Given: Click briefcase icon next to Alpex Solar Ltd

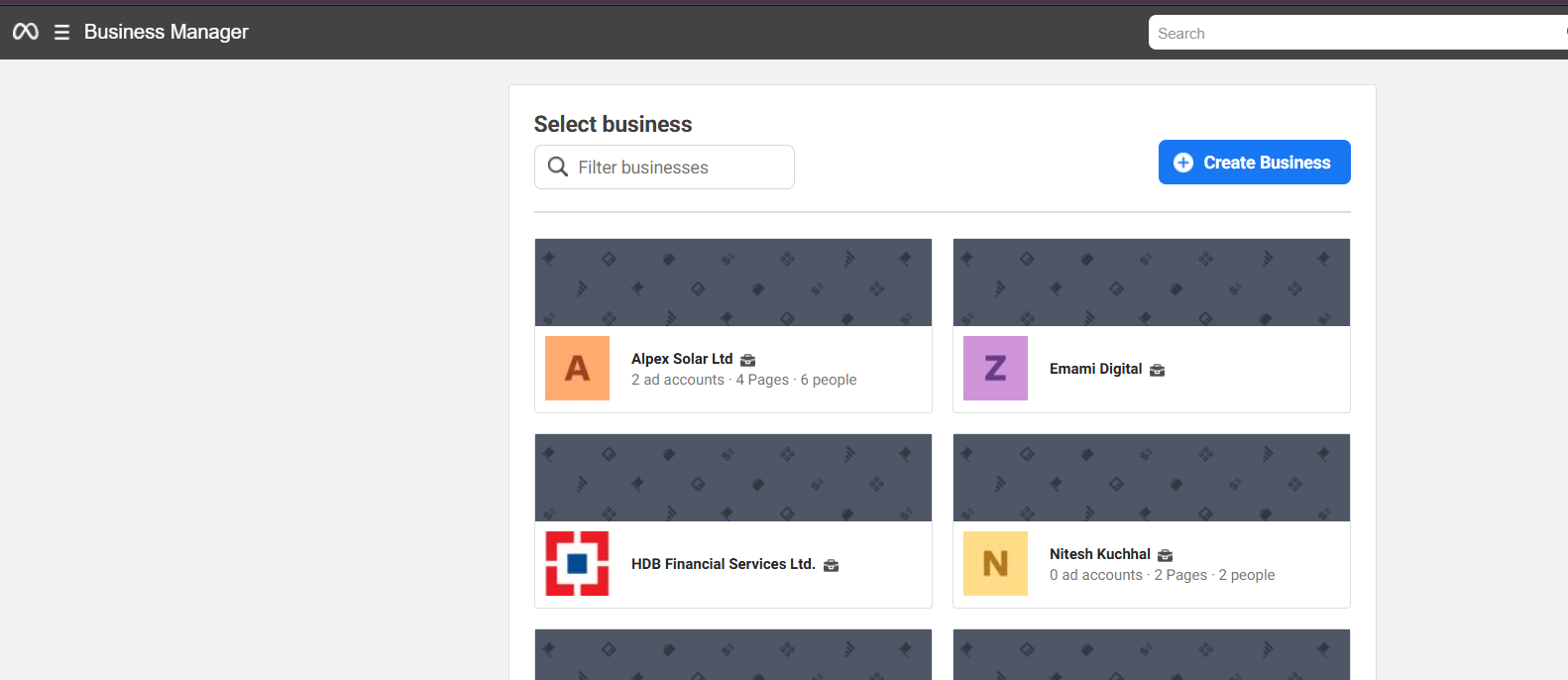Looking at the screenshot, I should coord(748,360).
